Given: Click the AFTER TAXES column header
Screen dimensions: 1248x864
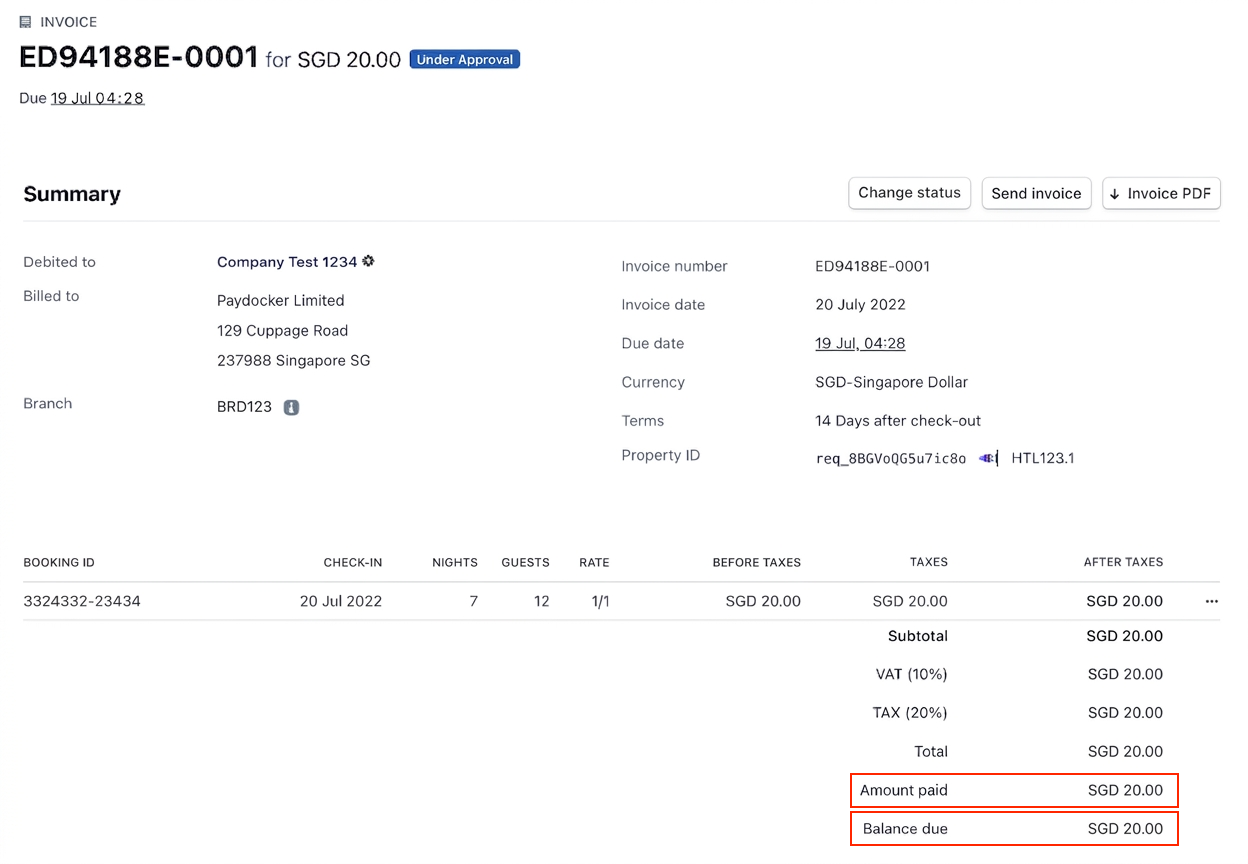Looking at the screenshot, I should coord(1123,563).
